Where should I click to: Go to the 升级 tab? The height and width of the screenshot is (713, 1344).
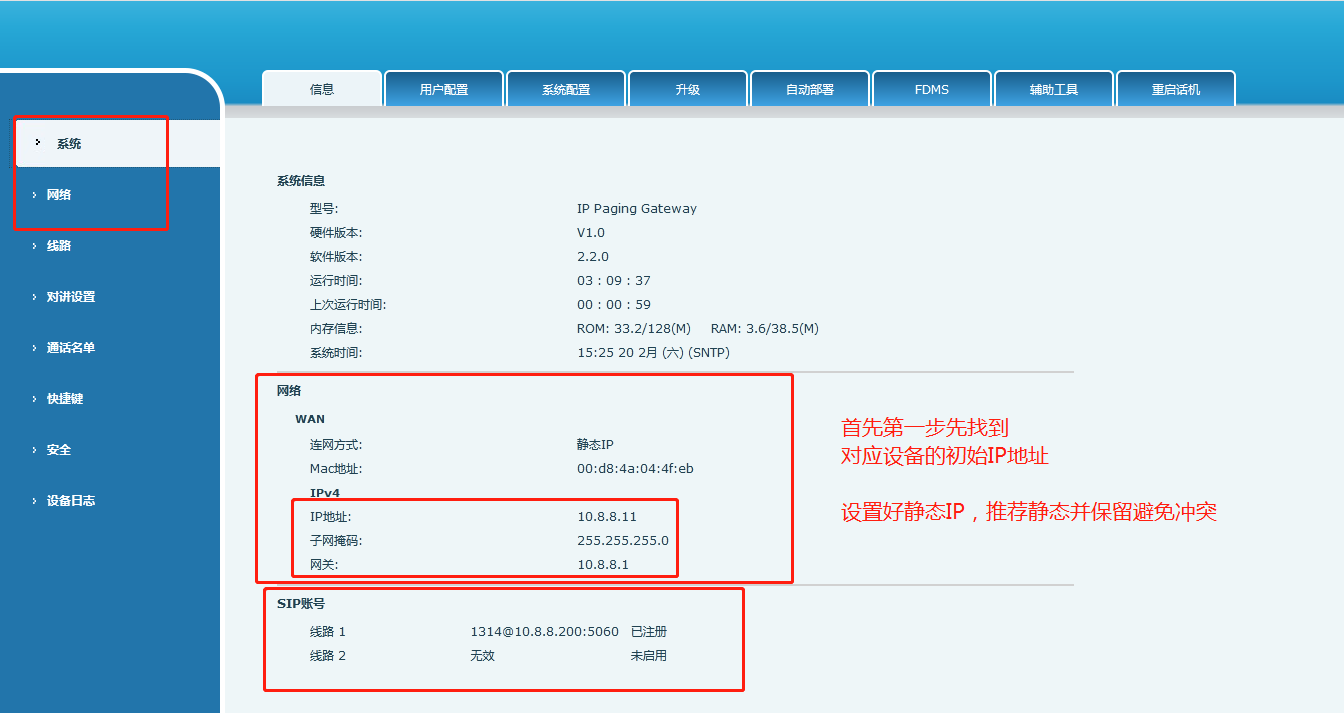(x=688, y=89)
